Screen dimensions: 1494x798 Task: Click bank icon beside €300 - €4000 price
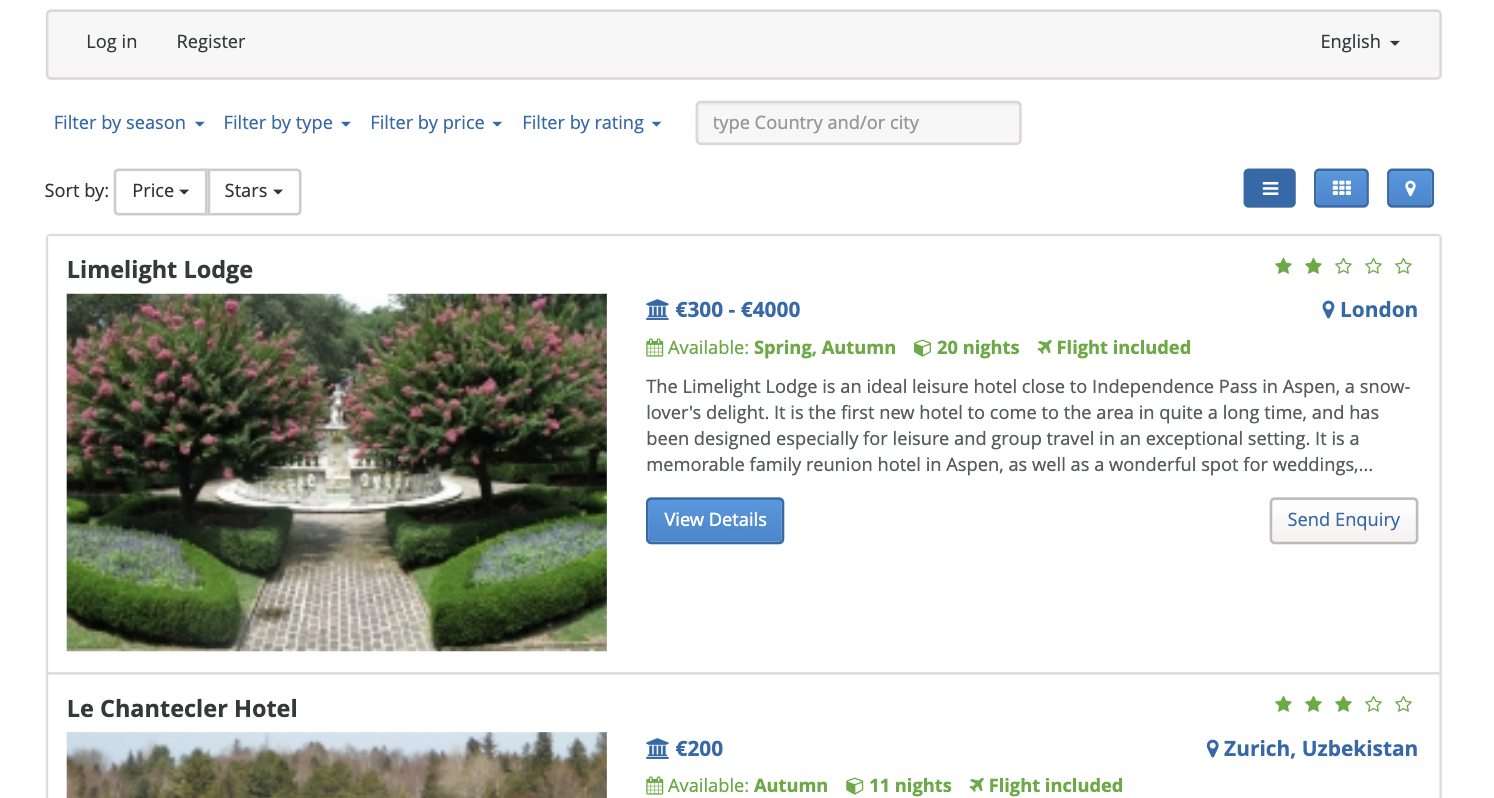pyautogui.click(x=657, y=310)
